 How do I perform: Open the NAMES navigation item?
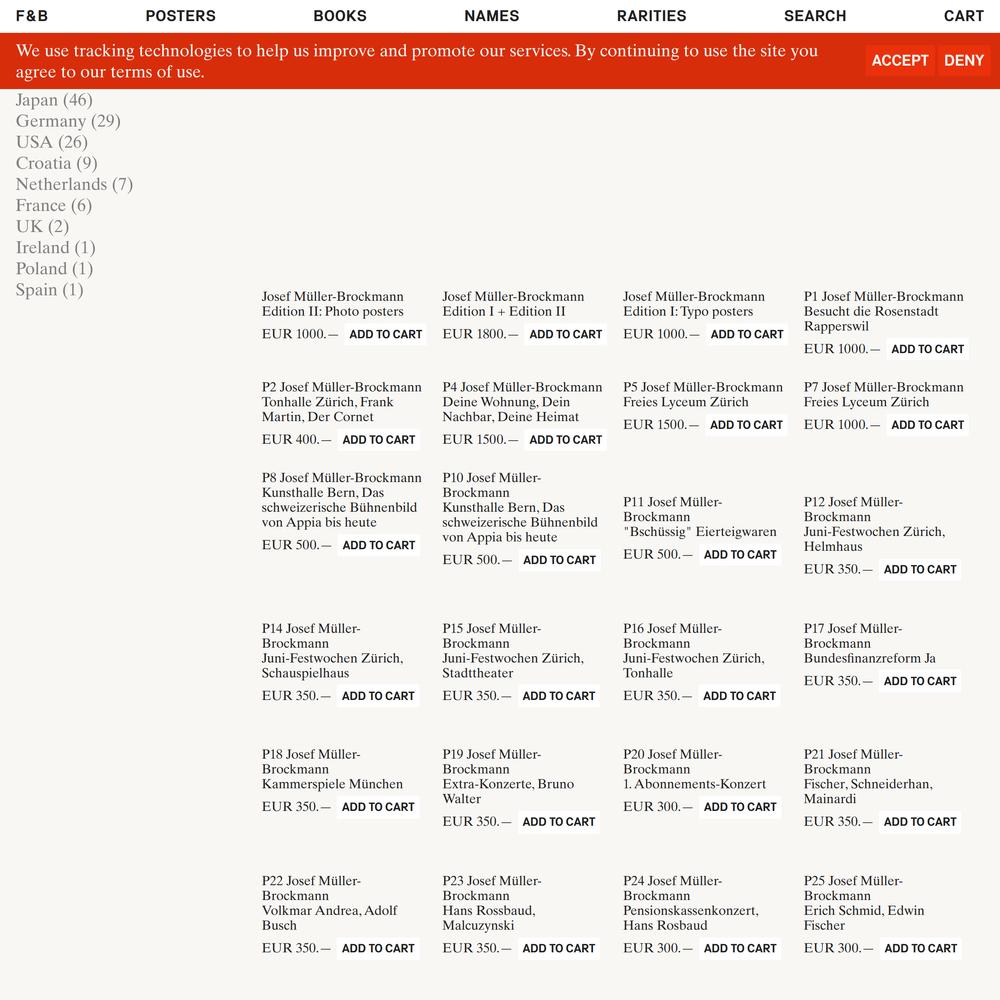click(492, 16)
